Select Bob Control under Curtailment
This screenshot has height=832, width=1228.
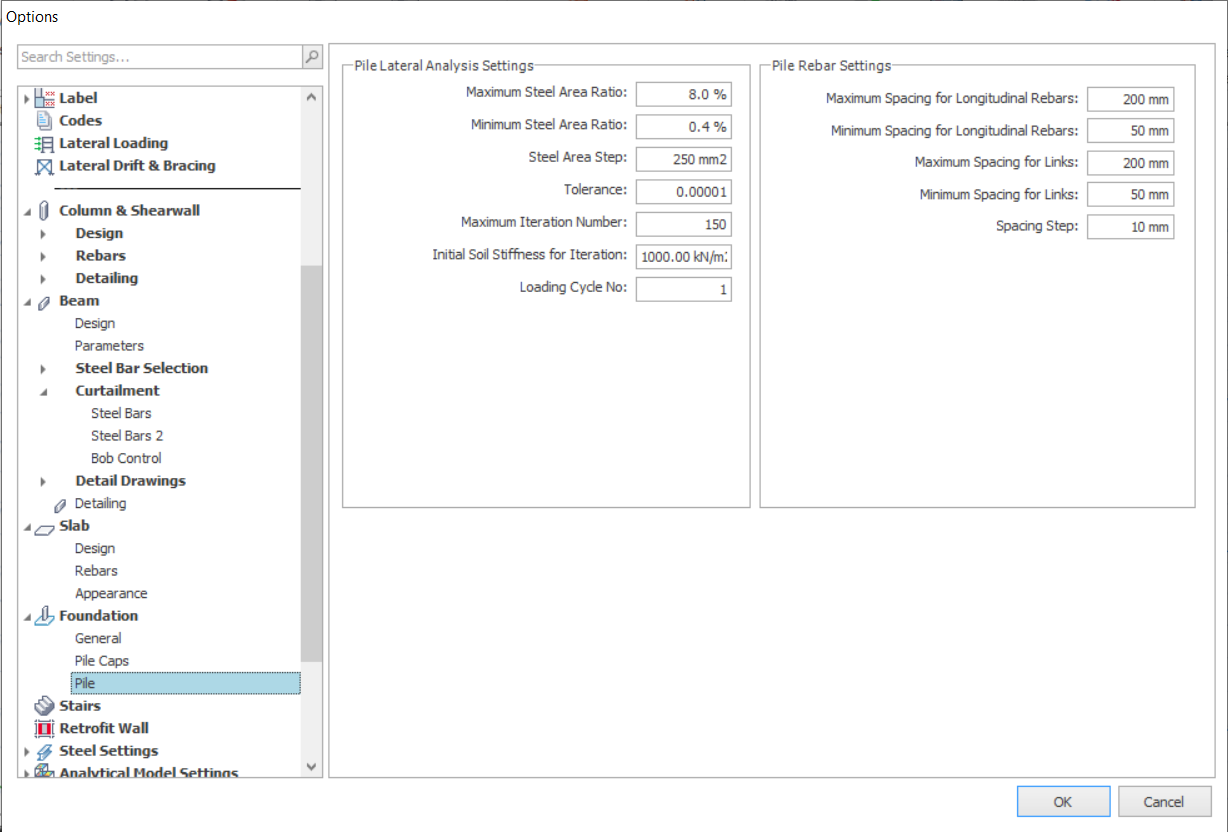[126, 458]
